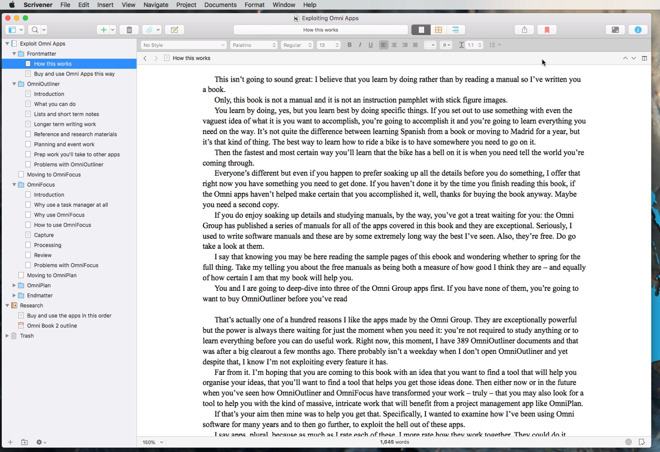Click add-folder icon at binder bottom
The width and height of the screenshot is (660, 452).
tap(24, 442)
